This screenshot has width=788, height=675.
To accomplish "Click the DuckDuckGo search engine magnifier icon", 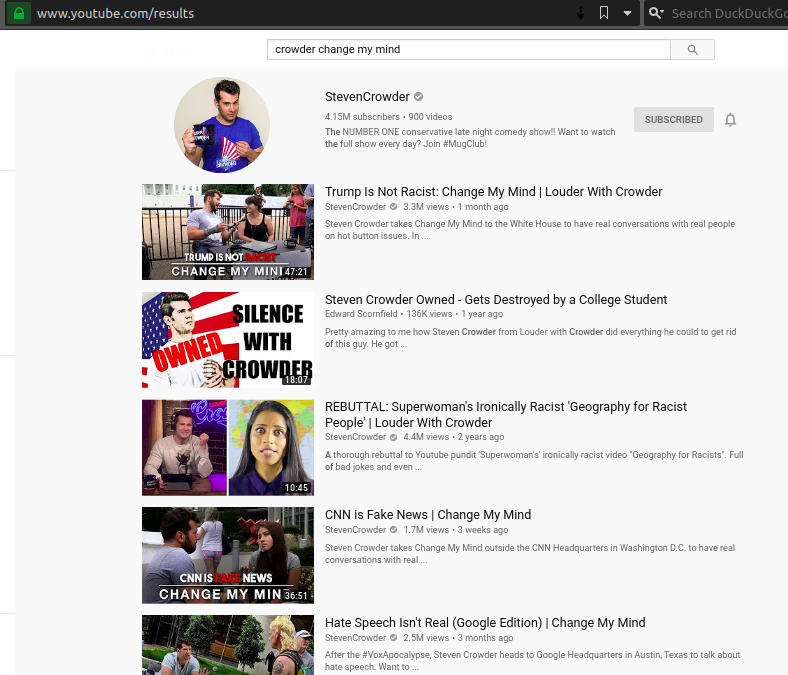I will point(656,13).
